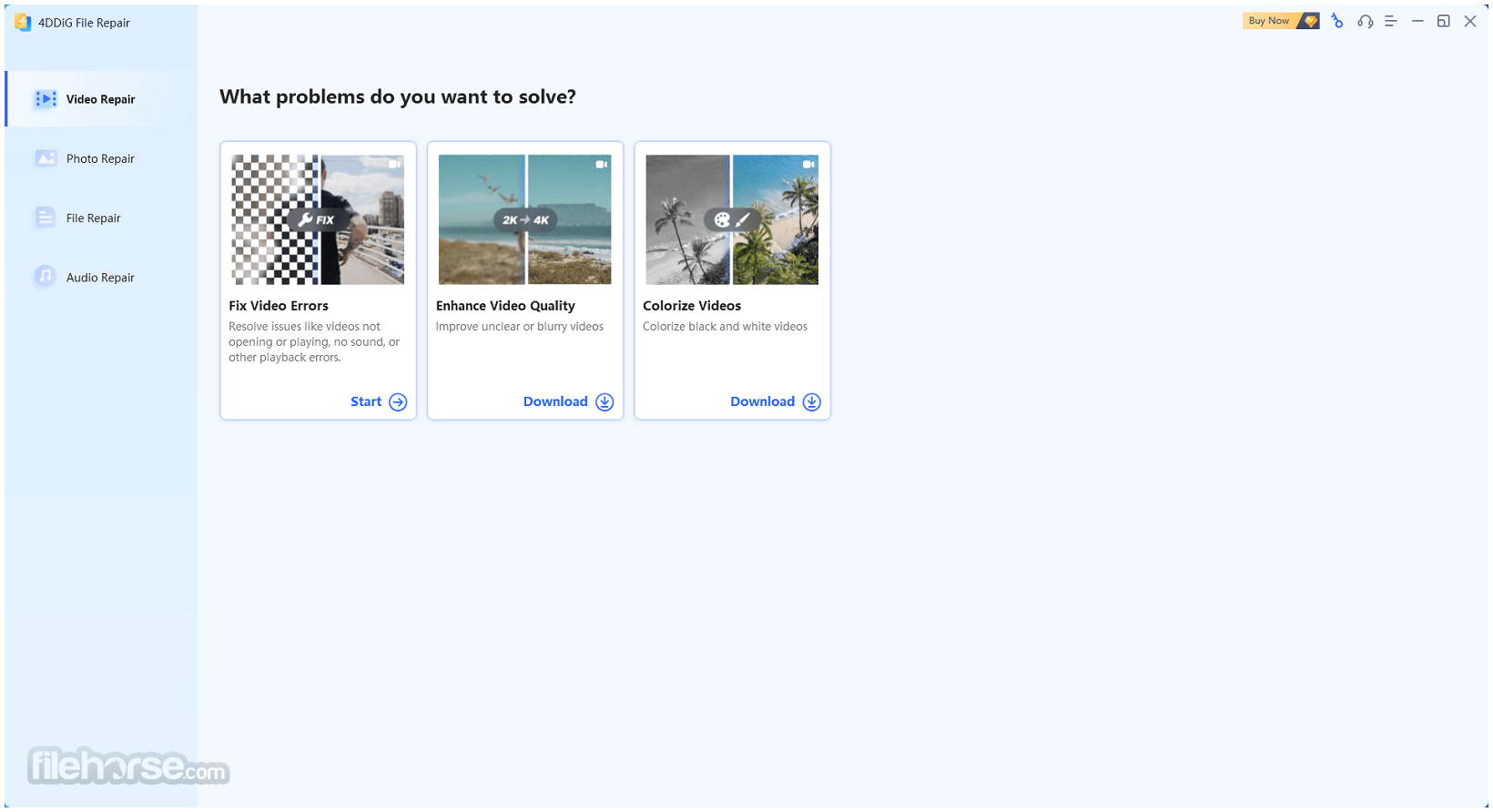Viewport: 1493px width, 812px height.
Task: Switch to Photo Repair tab
Action: (x=100, y=158)
